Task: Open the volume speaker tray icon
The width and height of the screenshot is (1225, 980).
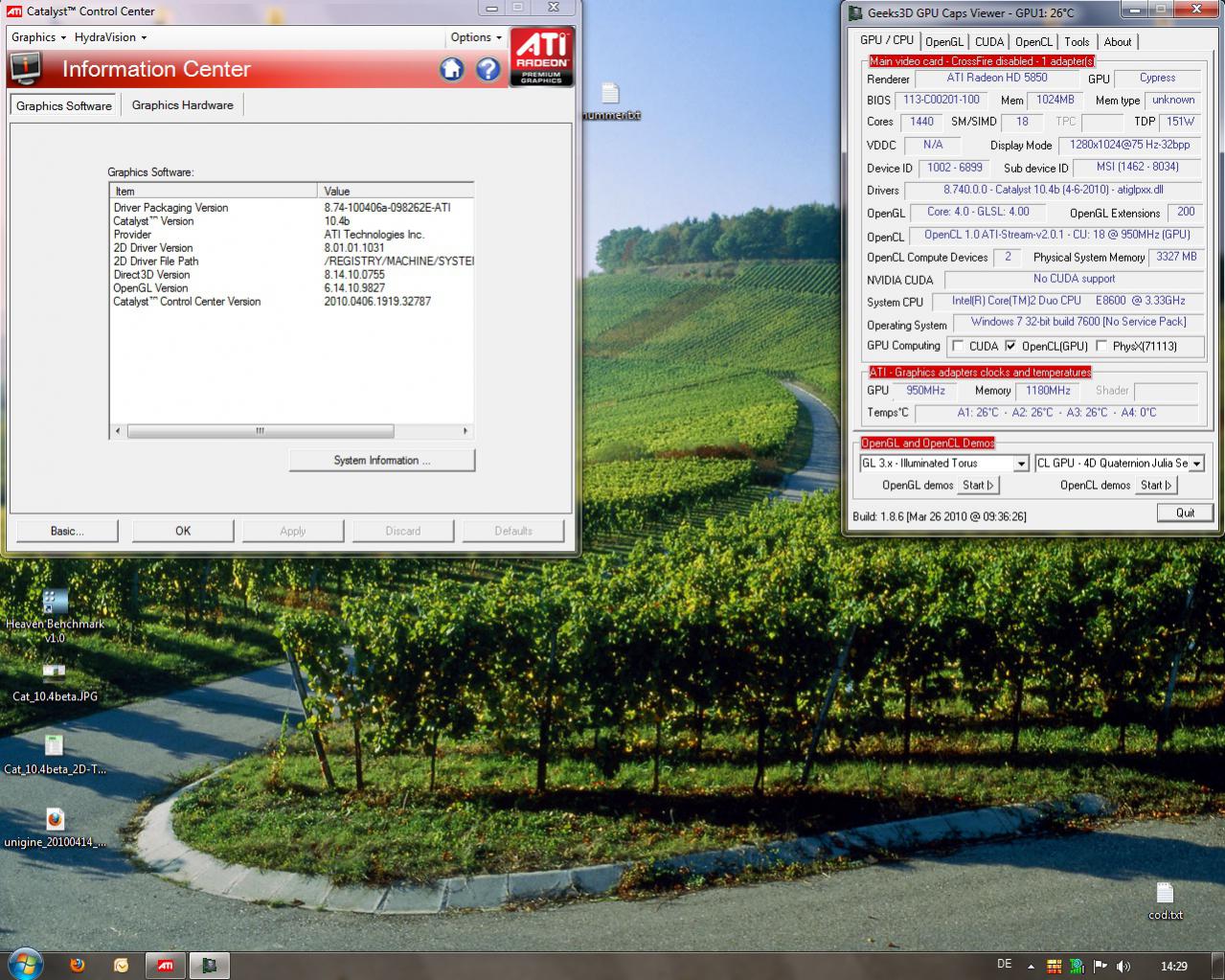Action: (1123, 966)
